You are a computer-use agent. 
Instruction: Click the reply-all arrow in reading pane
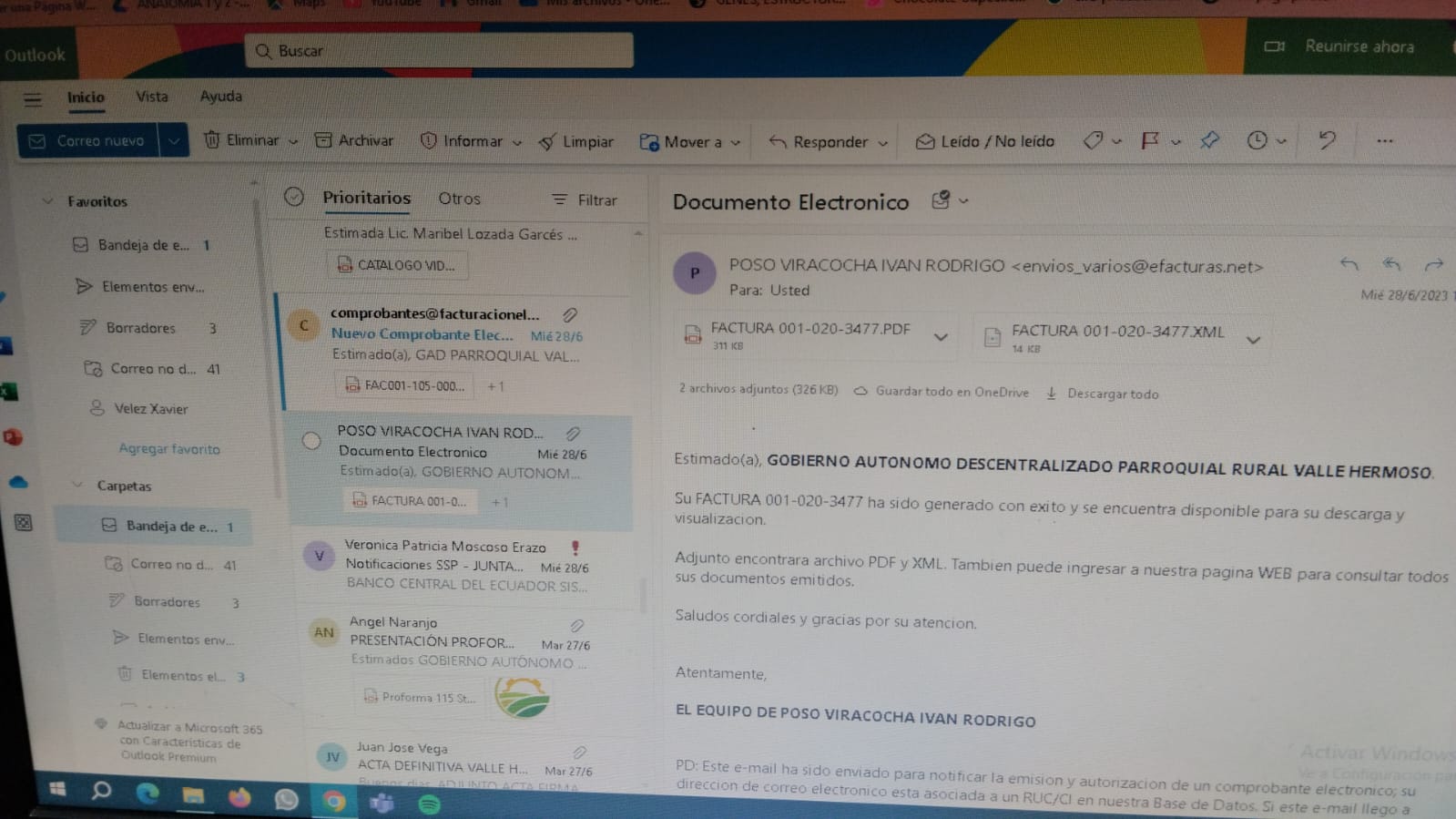coord(1390,264)
